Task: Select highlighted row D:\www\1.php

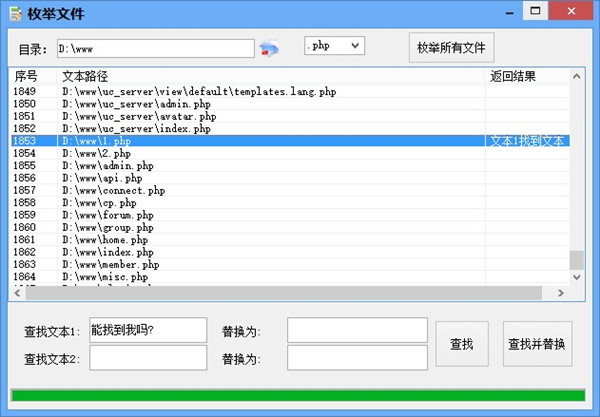Action: click(290, 141)
